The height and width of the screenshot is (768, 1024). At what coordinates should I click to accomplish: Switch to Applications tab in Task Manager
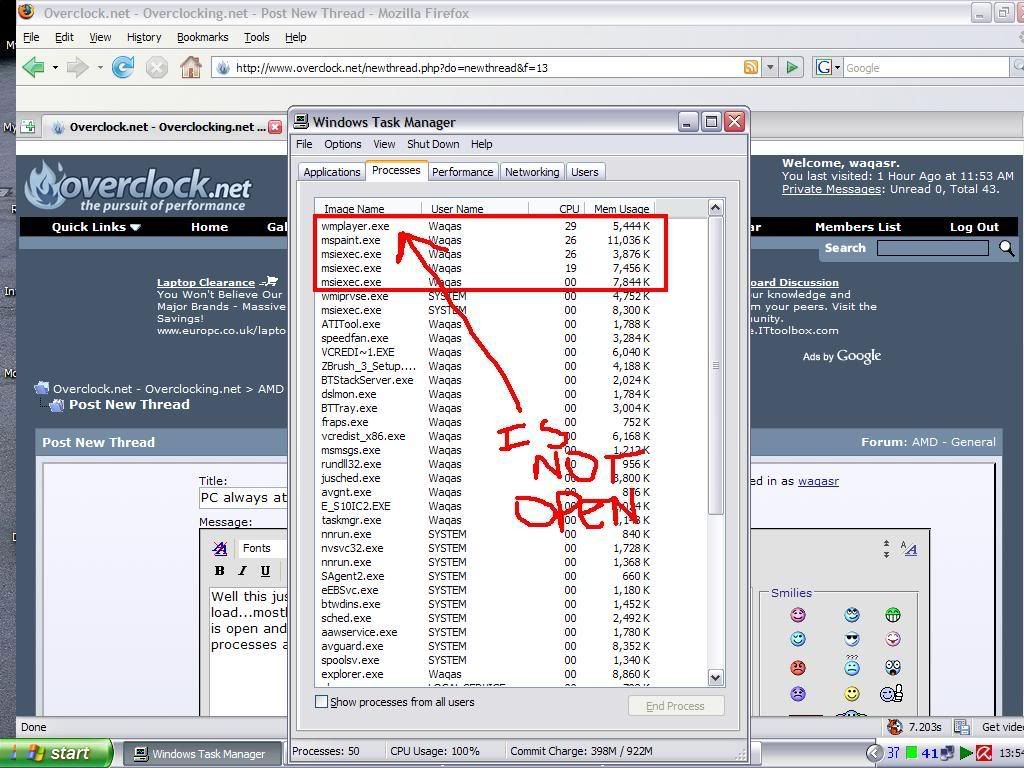coord(332,172)
